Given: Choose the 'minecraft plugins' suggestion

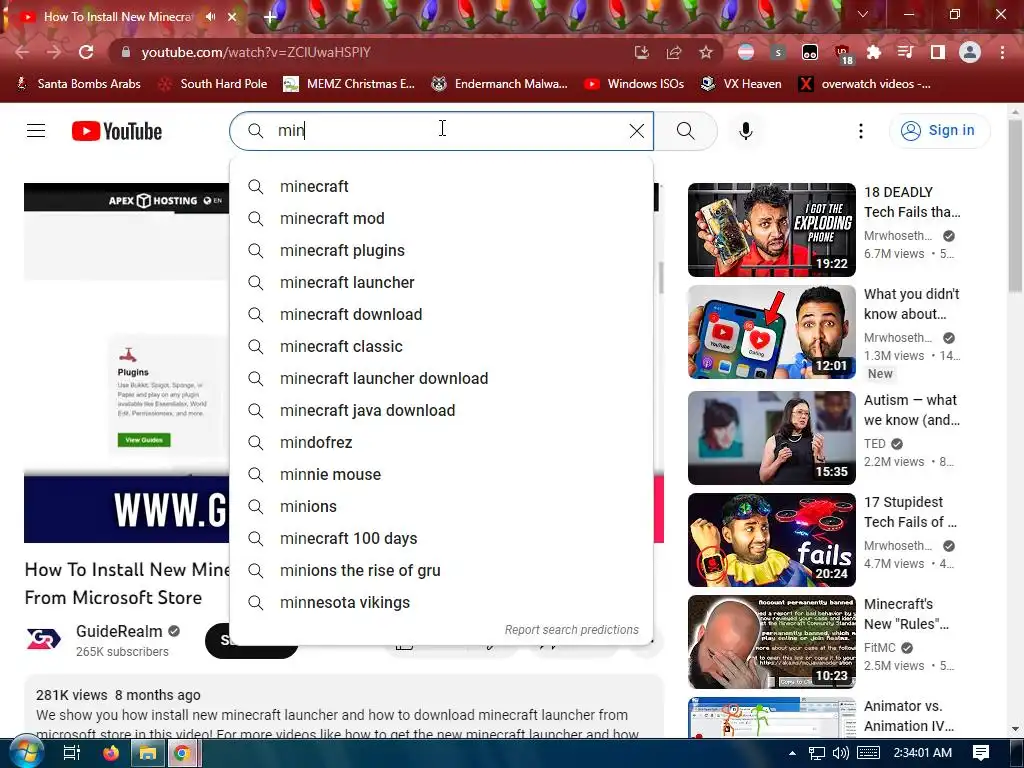Looking at the screenshot, I should (441, 251).
